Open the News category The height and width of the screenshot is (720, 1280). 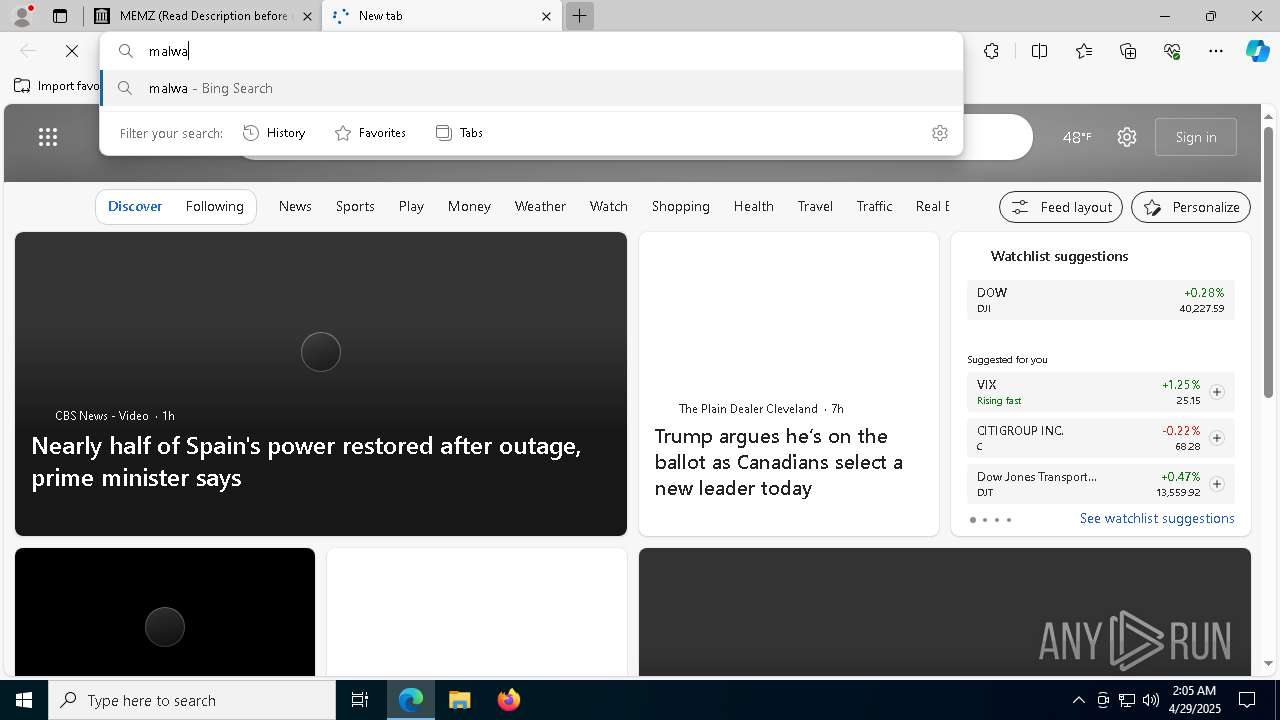(x=295, y=206)
